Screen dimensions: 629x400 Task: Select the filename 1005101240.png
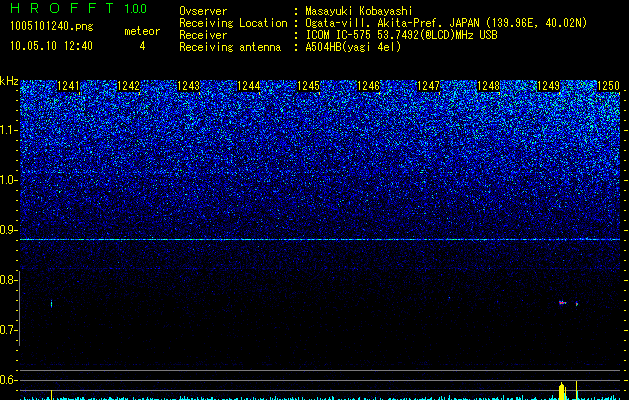click(52, 26)
